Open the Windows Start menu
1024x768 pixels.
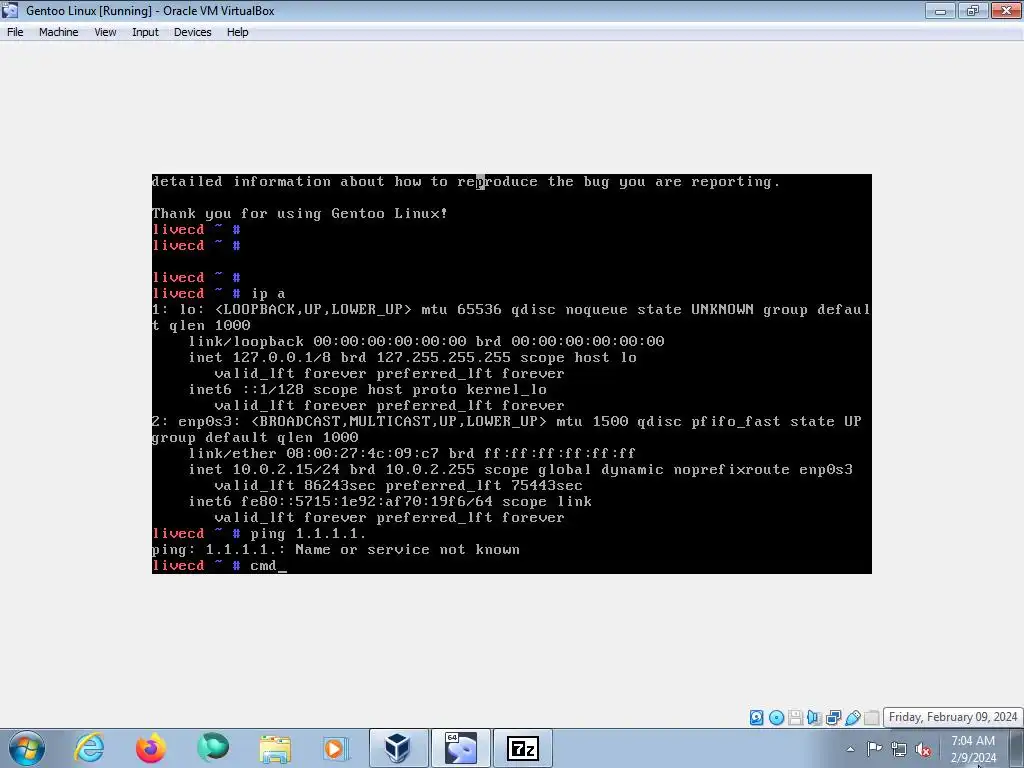point(27,748)
